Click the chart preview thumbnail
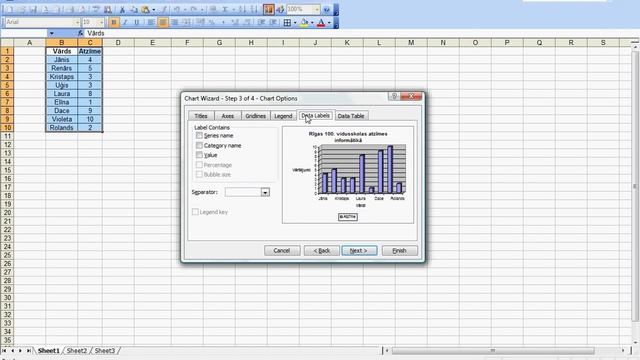Image resolution: width=640 pixels, height=360 pixels. pyautogui.click(x=348, y=175)
